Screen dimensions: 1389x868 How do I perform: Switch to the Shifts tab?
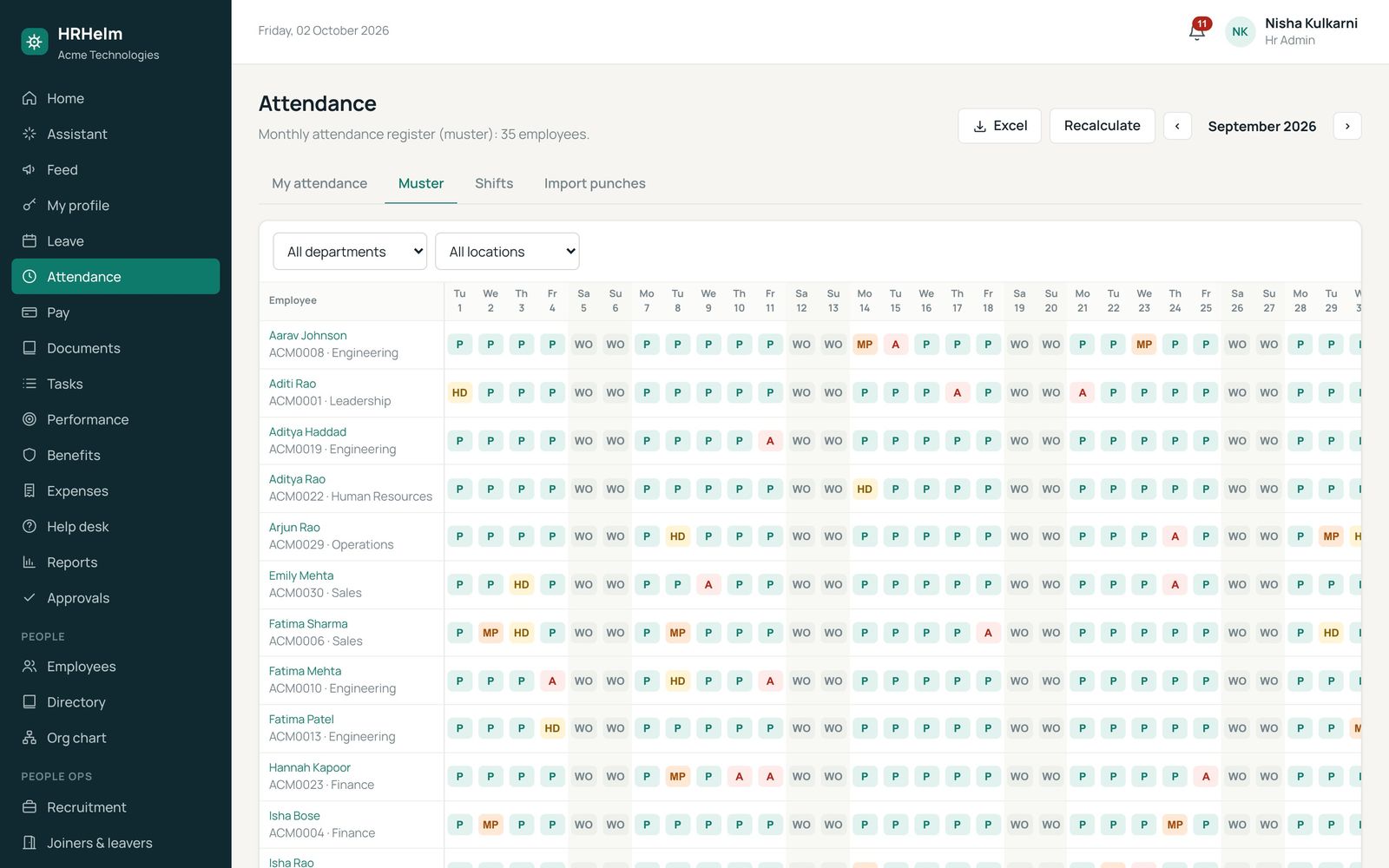(x=494, y=183)
